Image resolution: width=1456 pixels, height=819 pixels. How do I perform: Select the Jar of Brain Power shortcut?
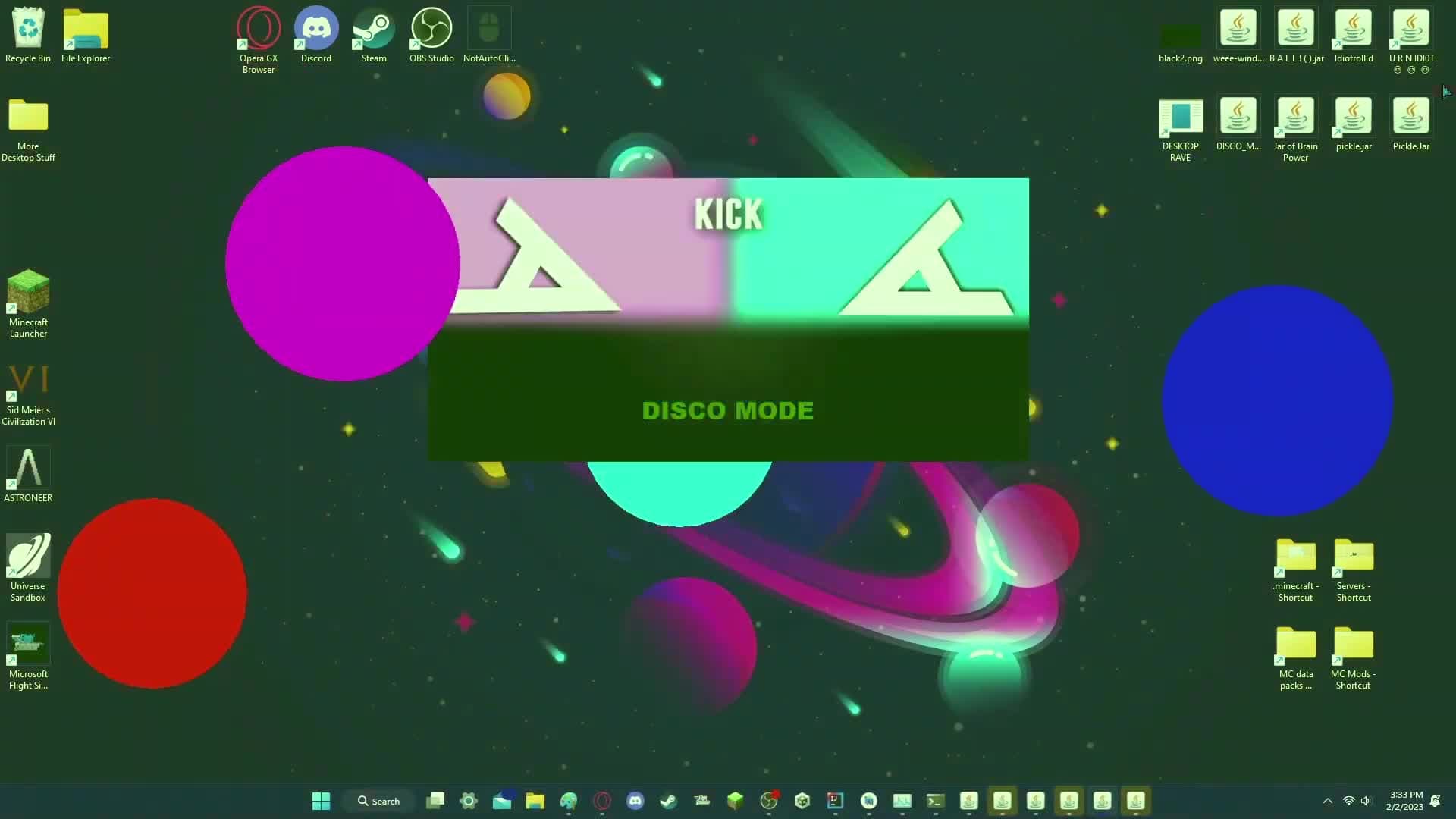[1296, 130]
